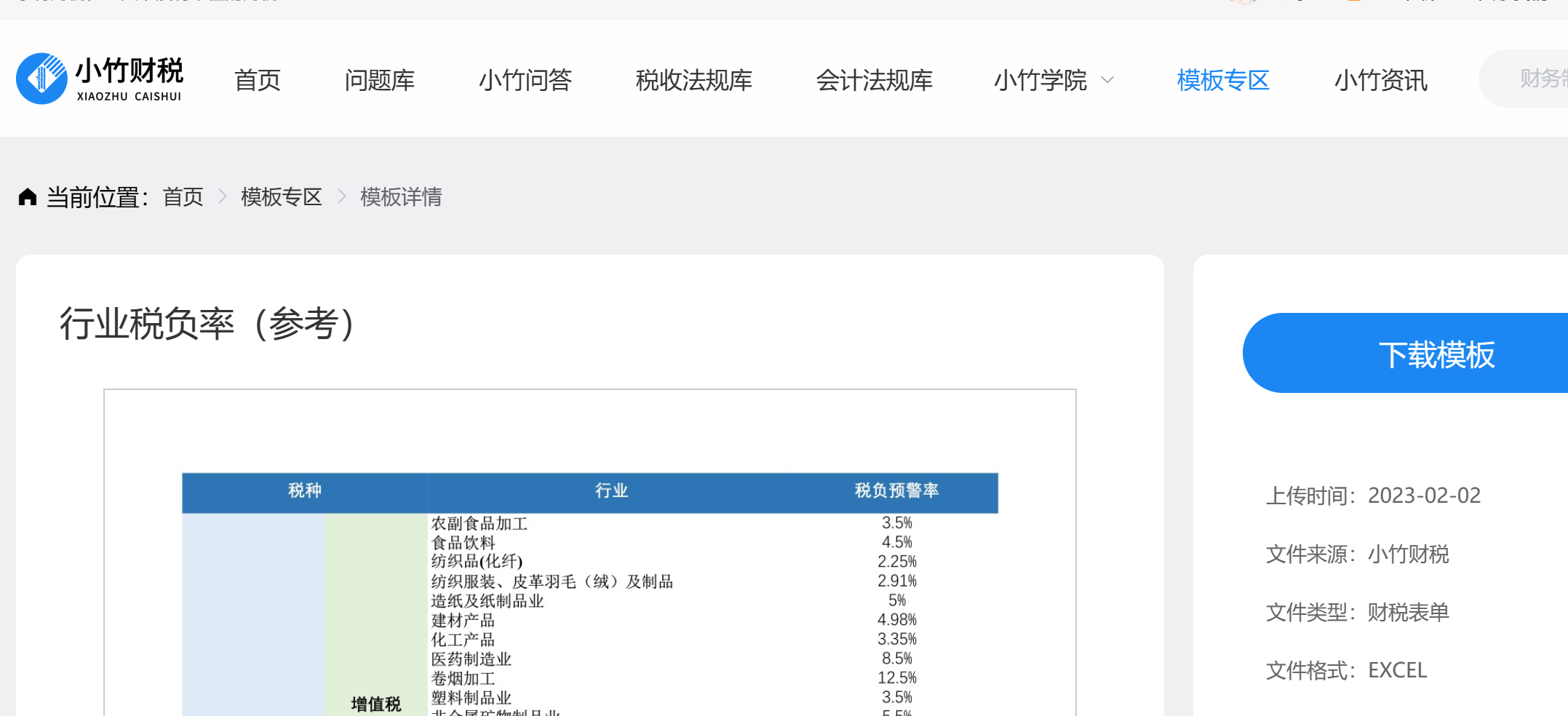Click the breadcrumb arrow after 首页
Viewport: 1568px width, 716px height.
(223, 197)
